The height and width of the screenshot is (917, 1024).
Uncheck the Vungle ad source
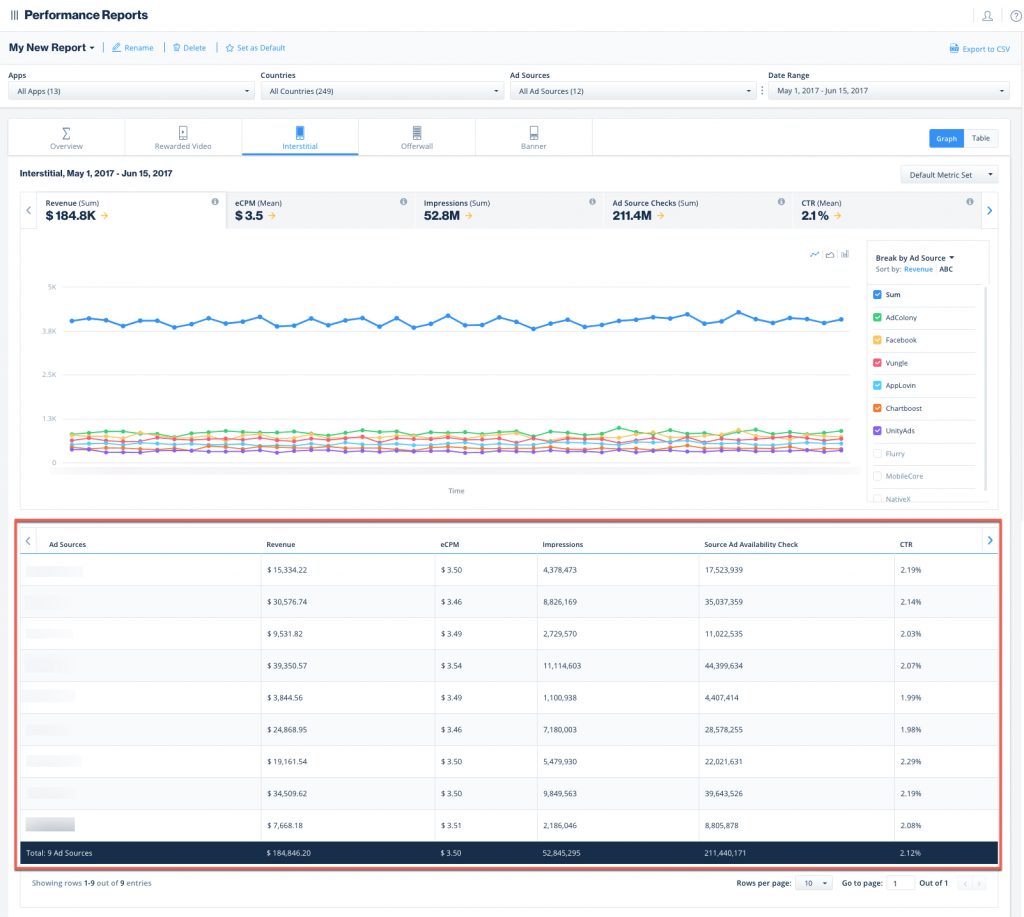(x=878, y=362)
